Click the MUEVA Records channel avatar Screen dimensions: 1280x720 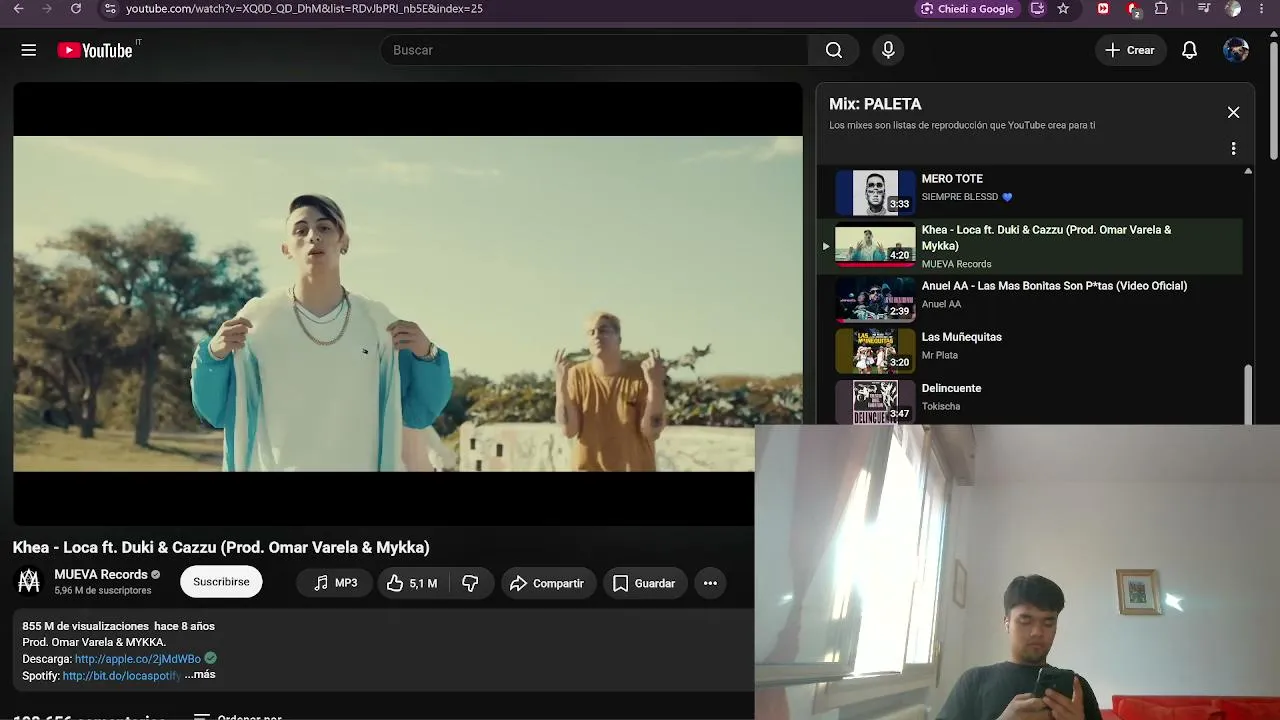point(29,581)
